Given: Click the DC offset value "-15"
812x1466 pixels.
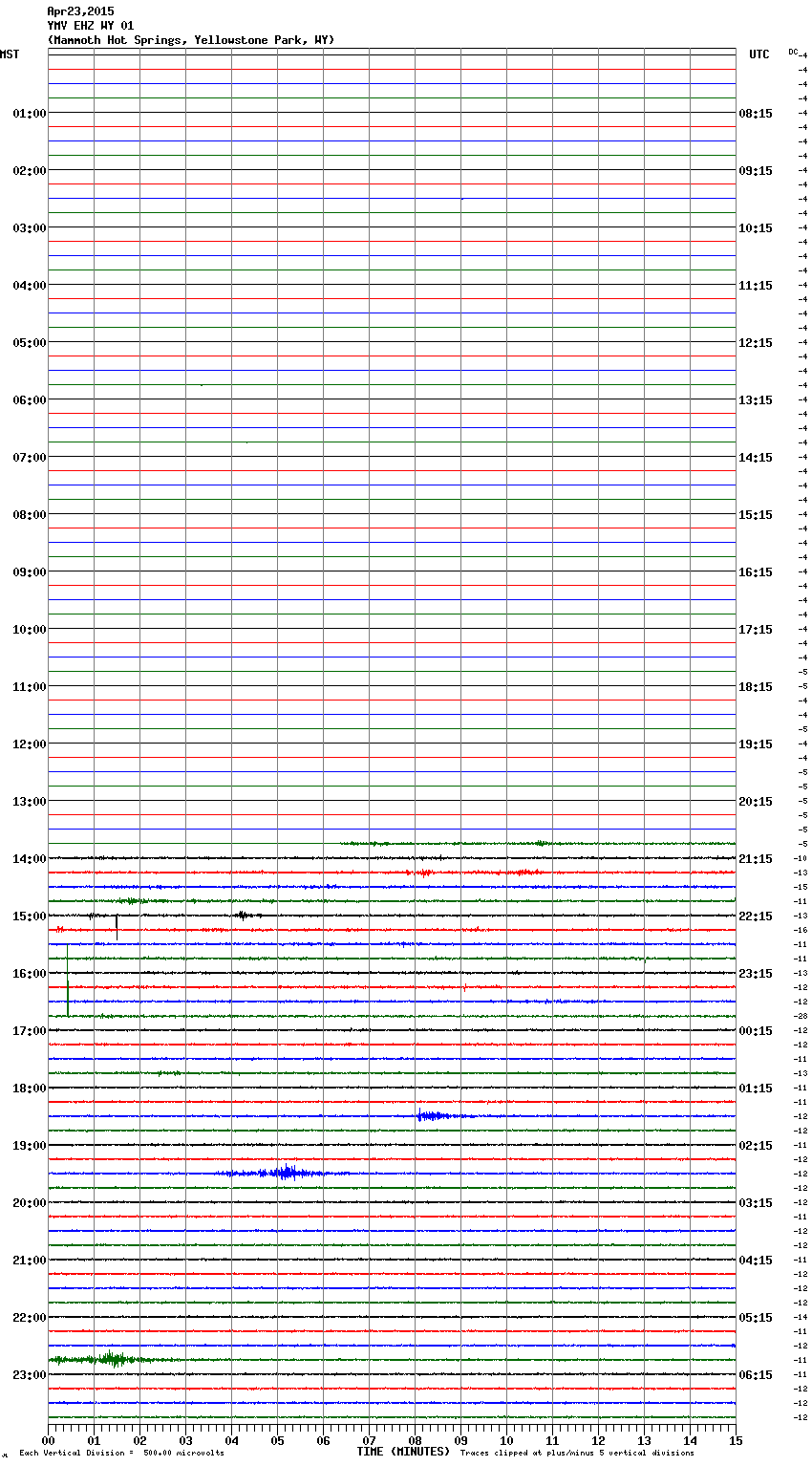Looking at the screenshot, I should [x=801, y=887].
